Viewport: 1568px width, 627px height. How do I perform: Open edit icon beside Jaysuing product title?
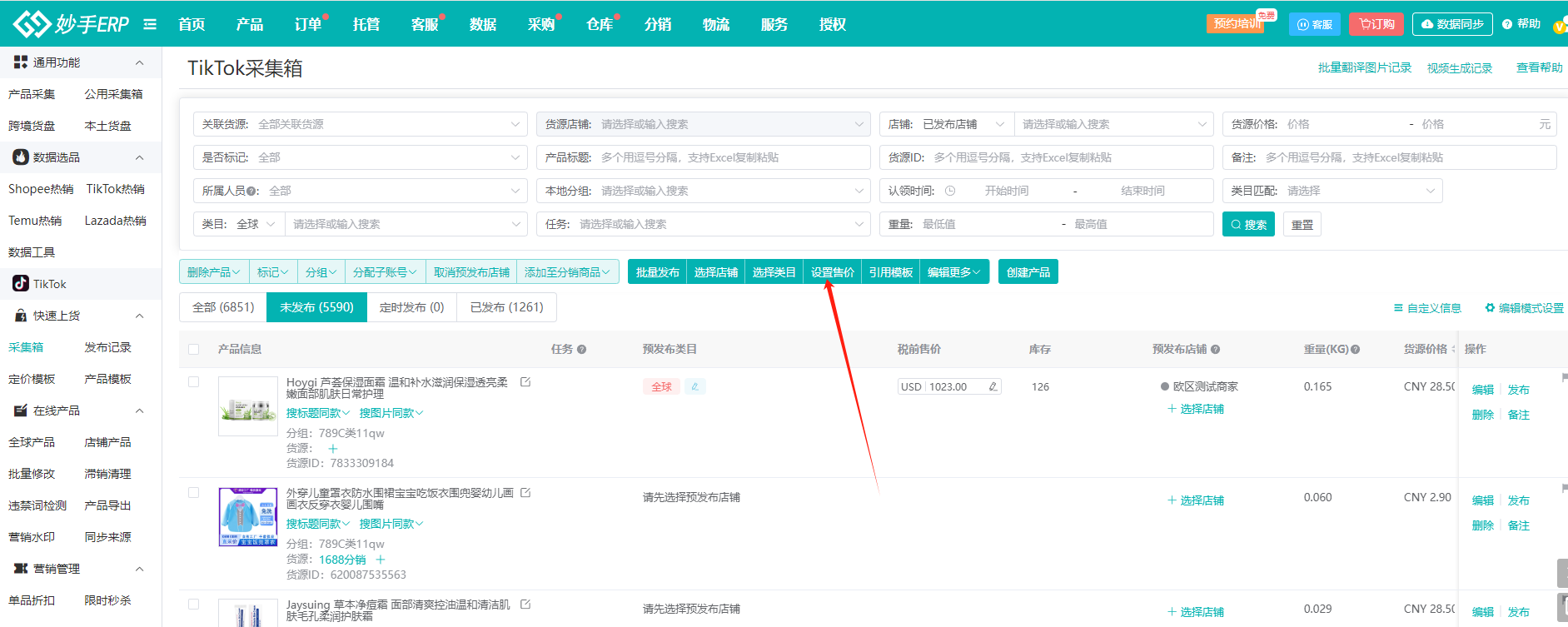point(525,605)
